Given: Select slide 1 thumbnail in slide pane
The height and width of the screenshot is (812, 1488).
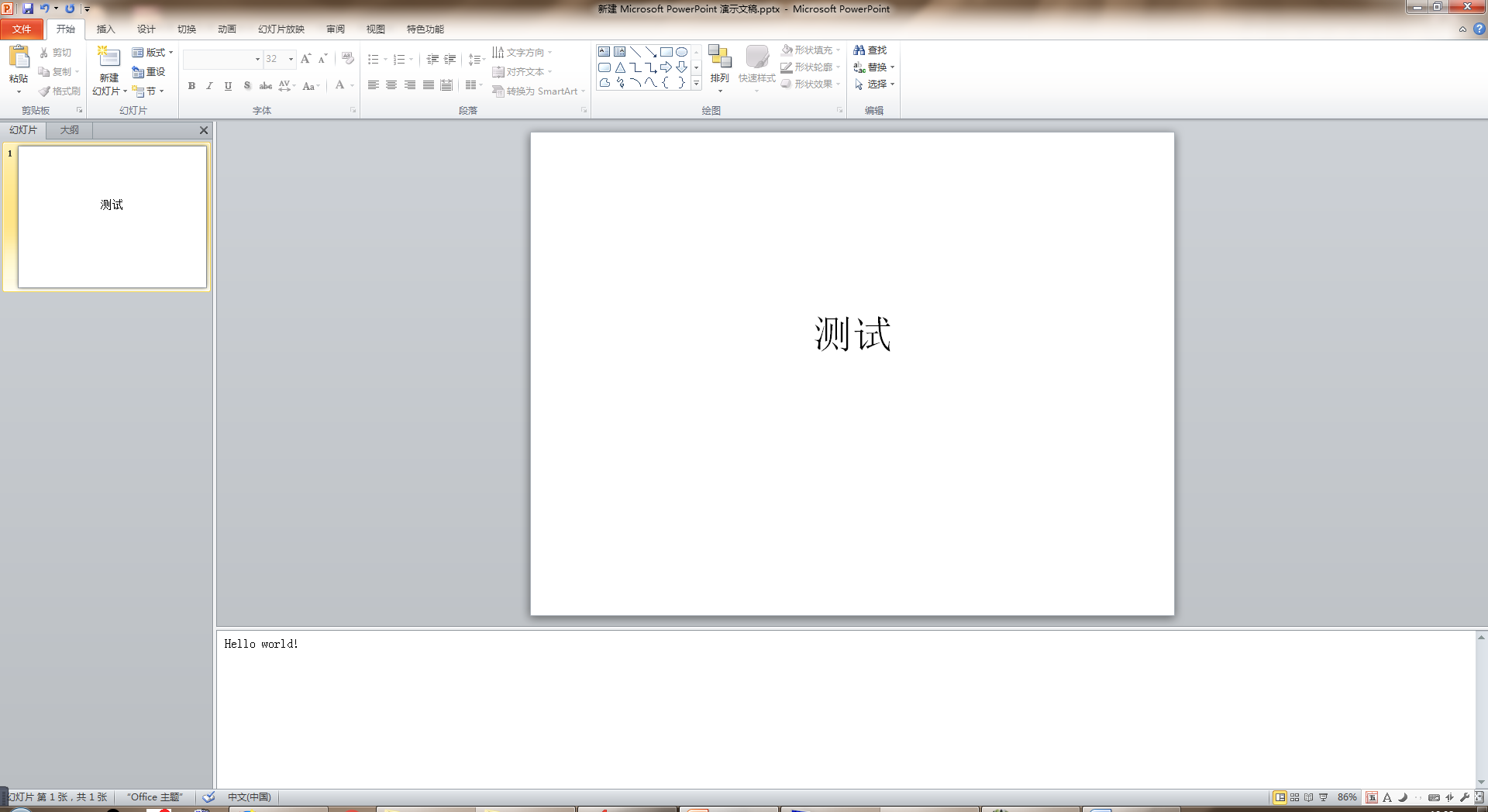Looking at the screenshot, I should 112,218.
